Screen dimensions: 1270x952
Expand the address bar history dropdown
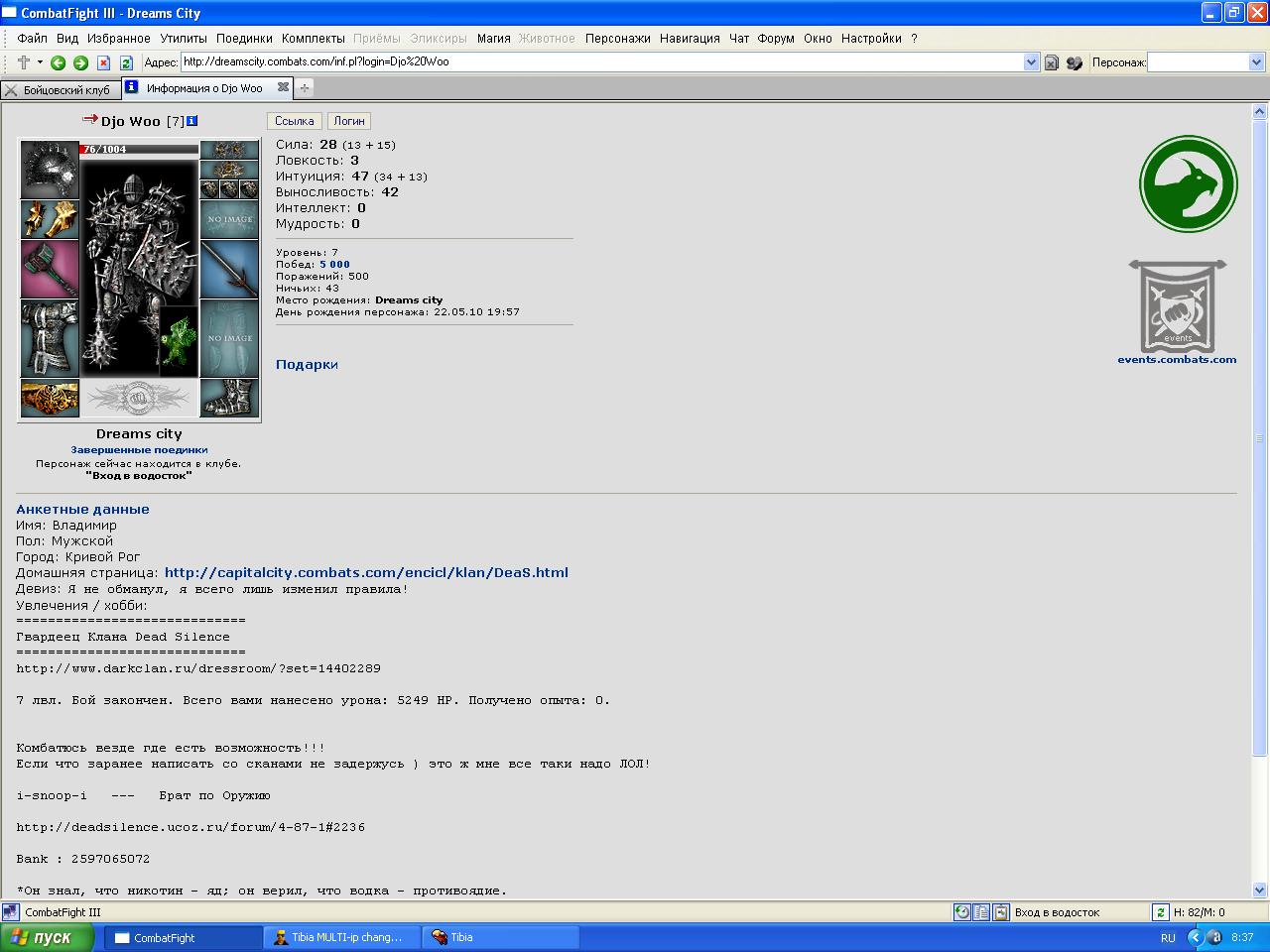point(1031,61)
